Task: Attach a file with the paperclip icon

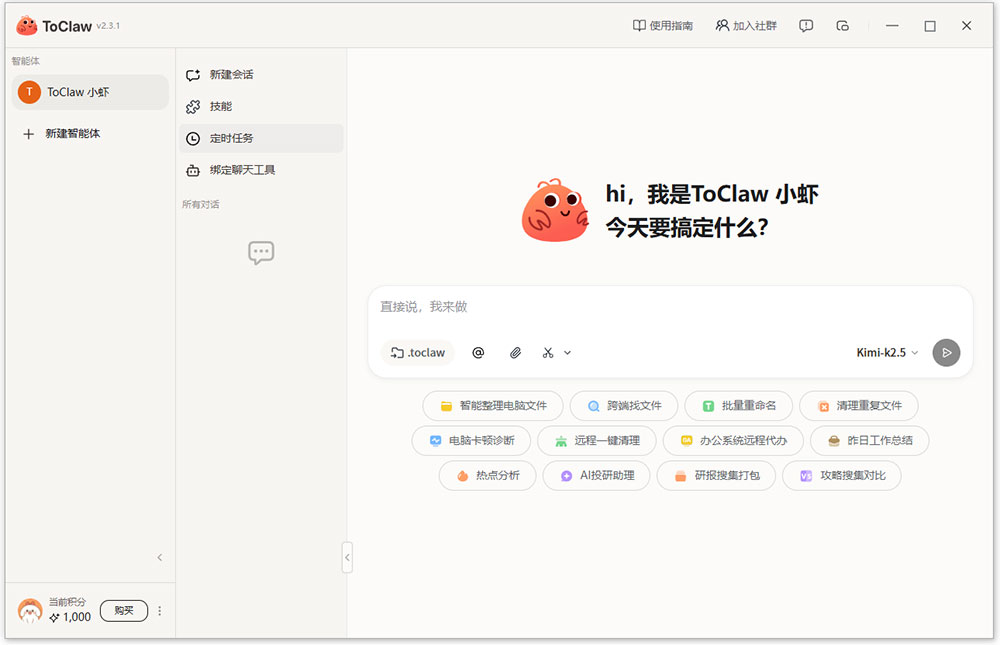Action: pyautogui.click(x=515, y=353)
